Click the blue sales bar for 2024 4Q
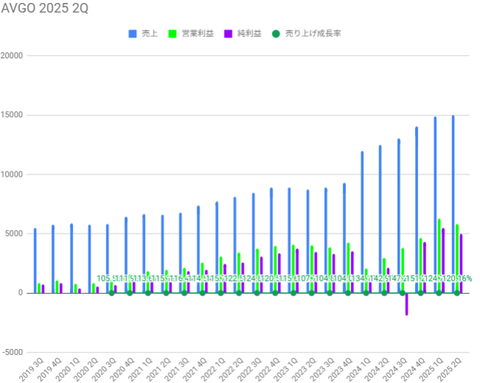480x383 pixels. (417, 210)
